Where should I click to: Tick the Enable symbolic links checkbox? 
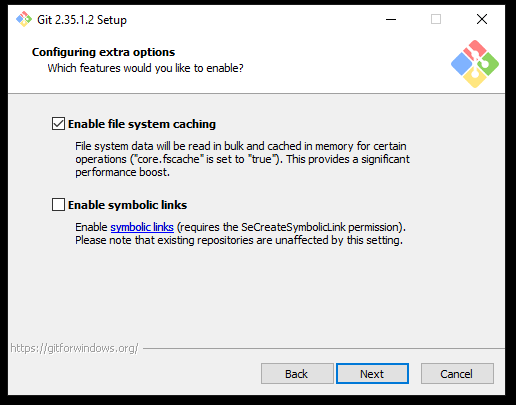(58, 205)
